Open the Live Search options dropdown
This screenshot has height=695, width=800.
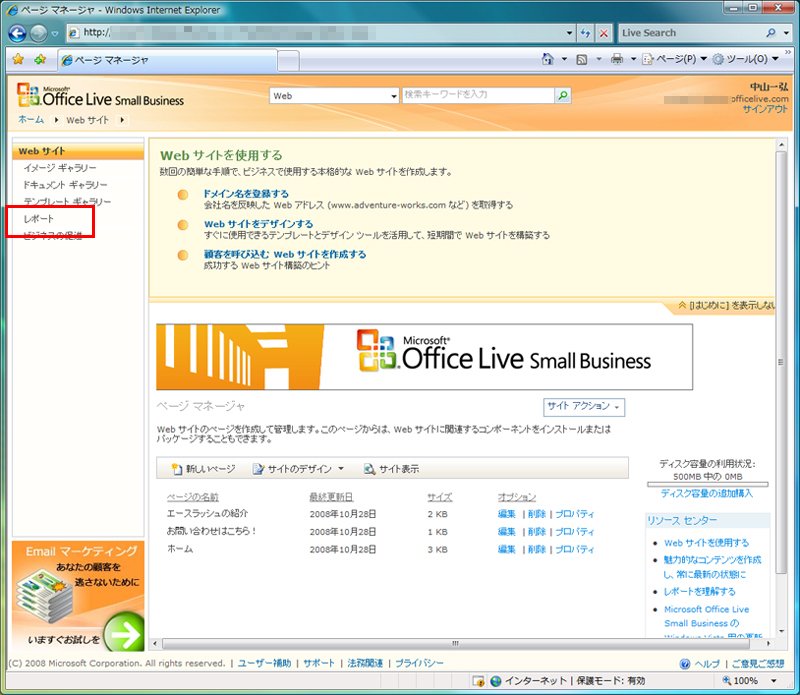click(787, 33)
